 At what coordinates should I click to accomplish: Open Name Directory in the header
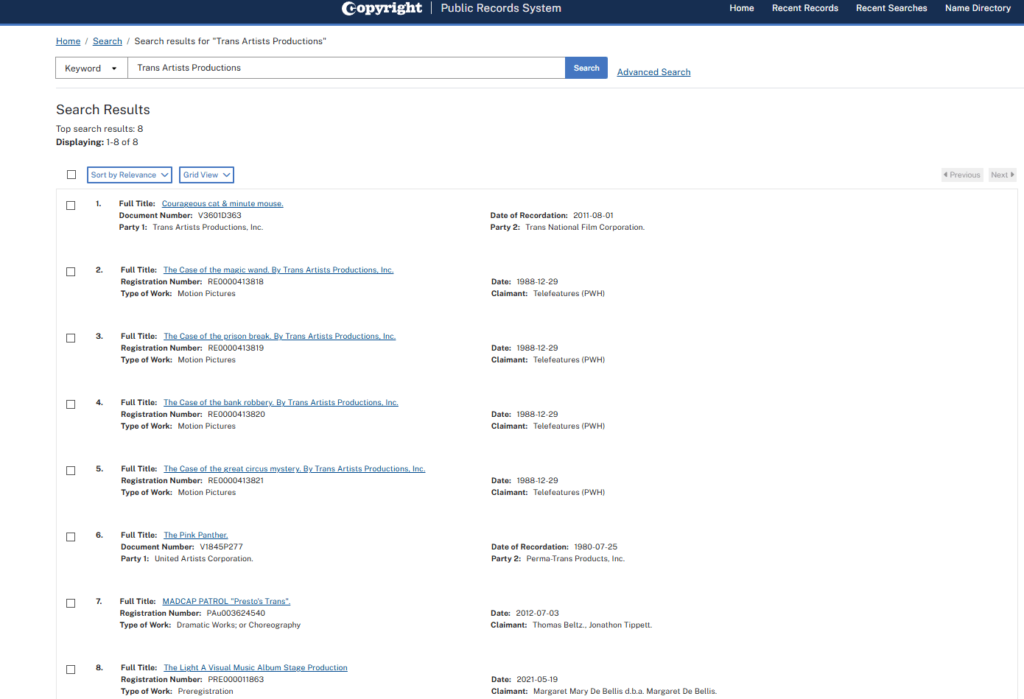coord(978,8)
